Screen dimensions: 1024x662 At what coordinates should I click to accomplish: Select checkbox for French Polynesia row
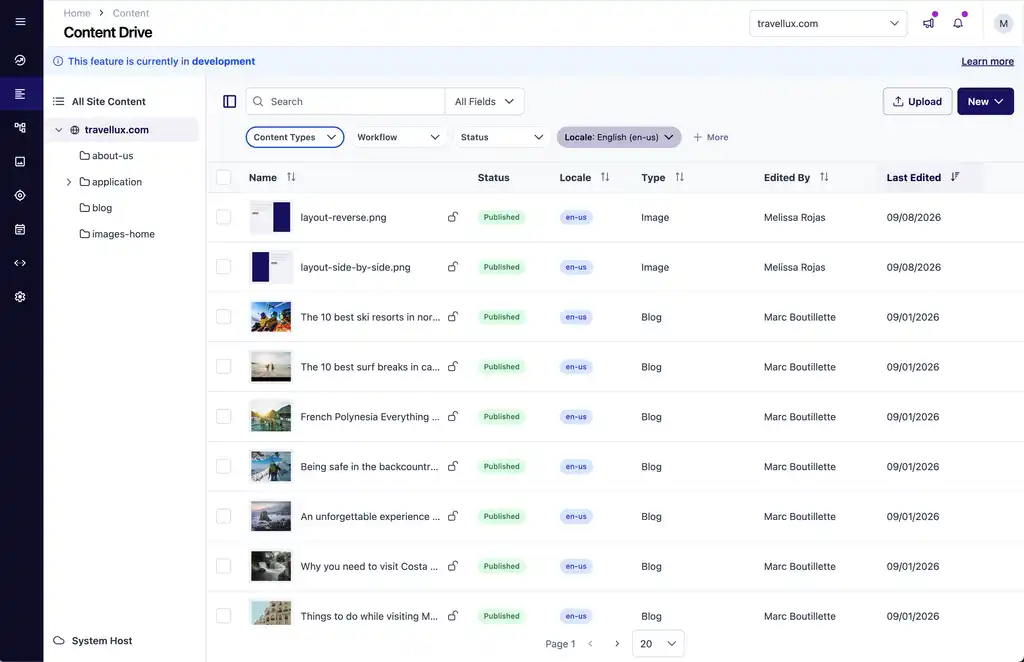pyautogui.click(x=223, y=416)
